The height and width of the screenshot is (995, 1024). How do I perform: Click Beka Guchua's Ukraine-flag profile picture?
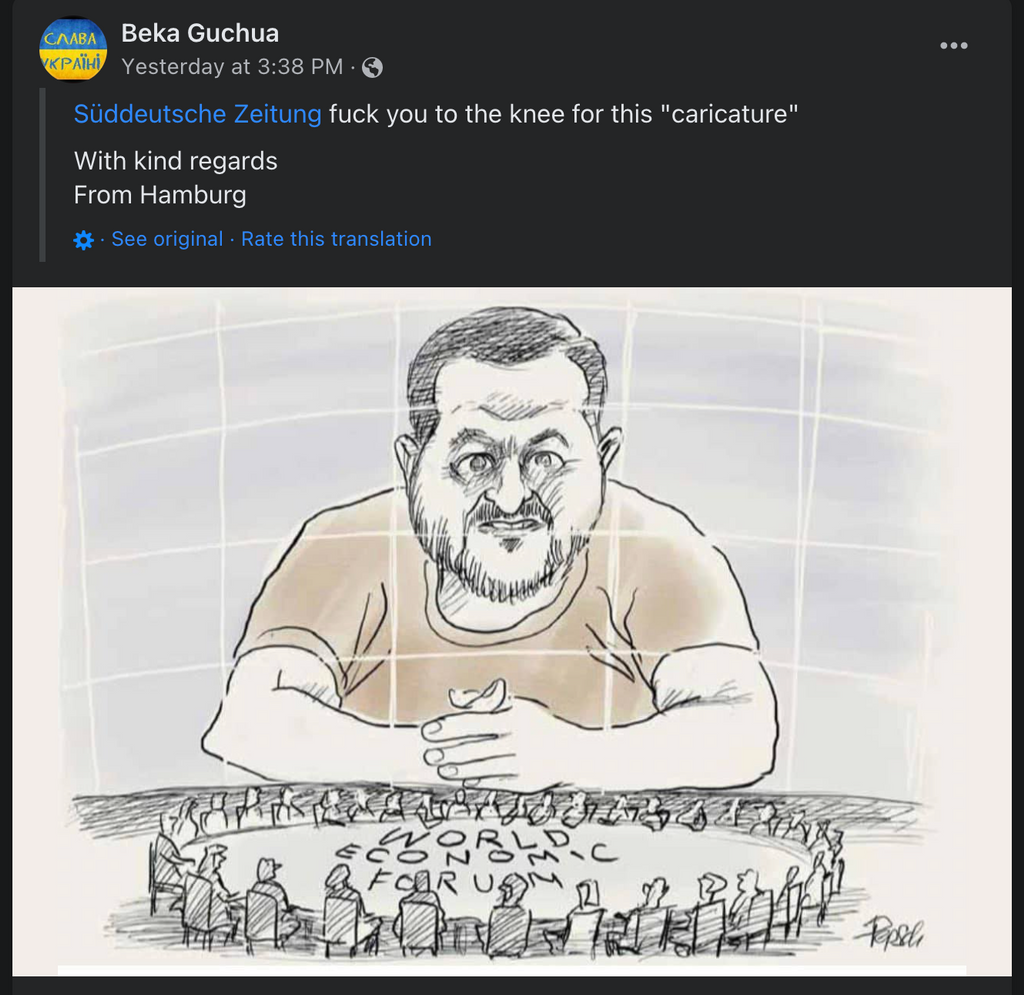pos(69,44)
